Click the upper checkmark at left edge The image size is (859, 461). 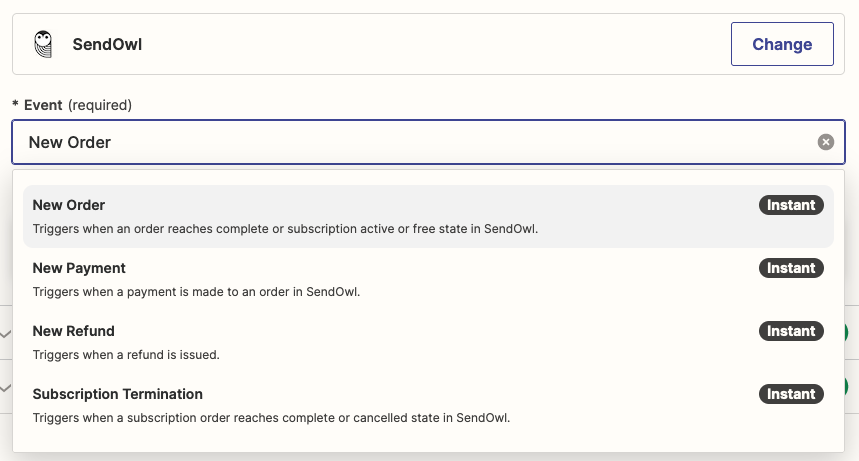[x=6, y=333]
